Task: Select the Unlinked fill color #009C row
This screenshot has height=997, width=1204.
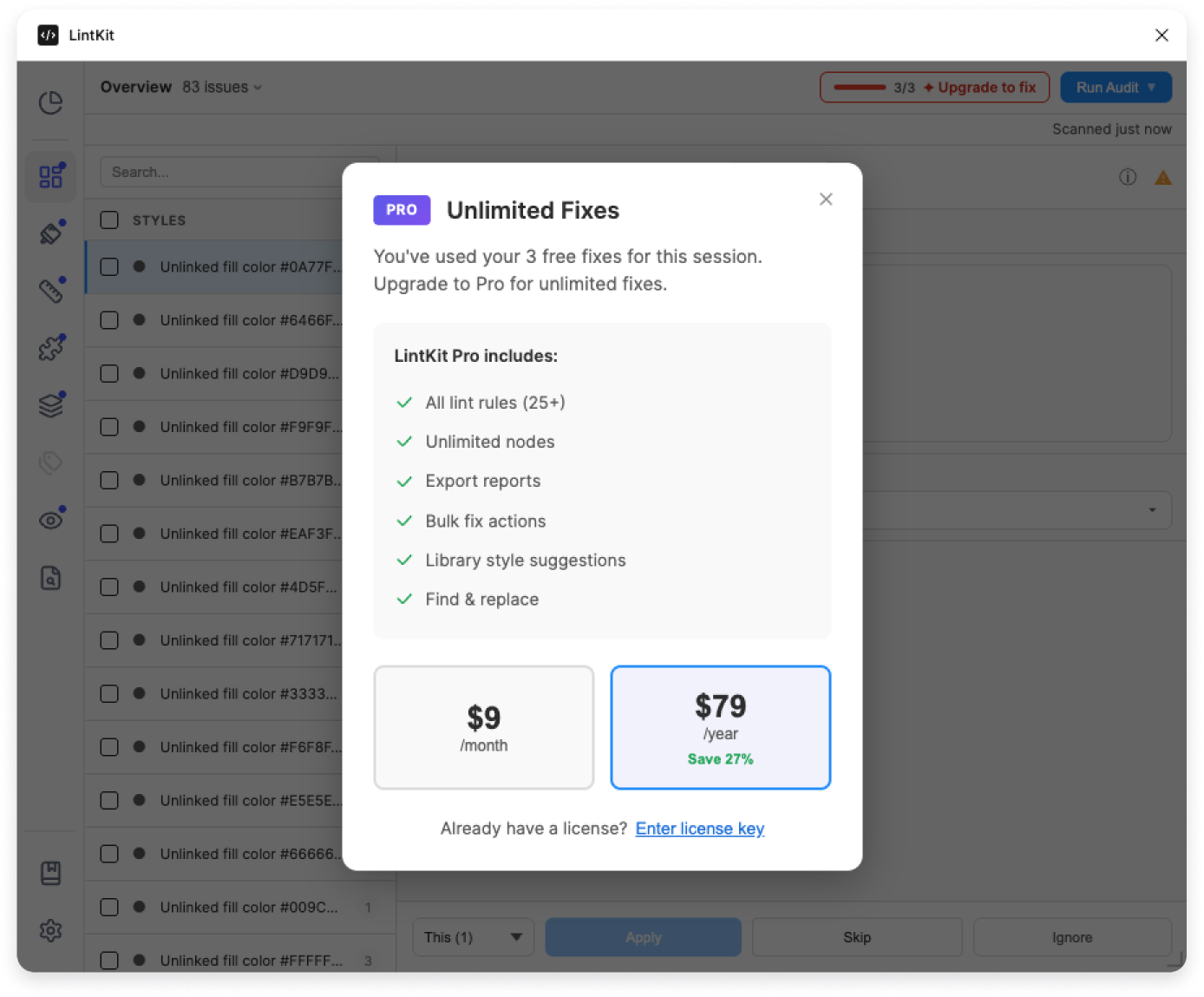Action: pyautogui.click(x=240, y=908)
